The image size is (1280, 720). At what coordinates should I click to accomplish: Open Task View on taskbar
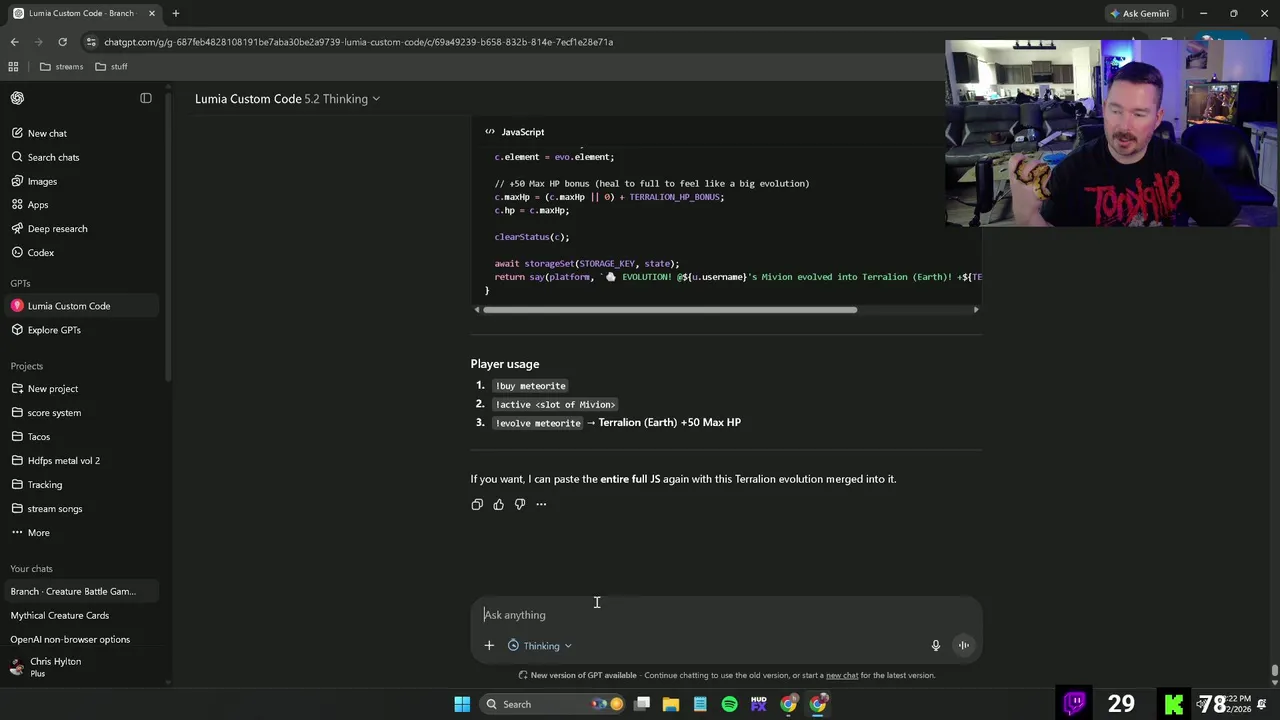point(642,704)
